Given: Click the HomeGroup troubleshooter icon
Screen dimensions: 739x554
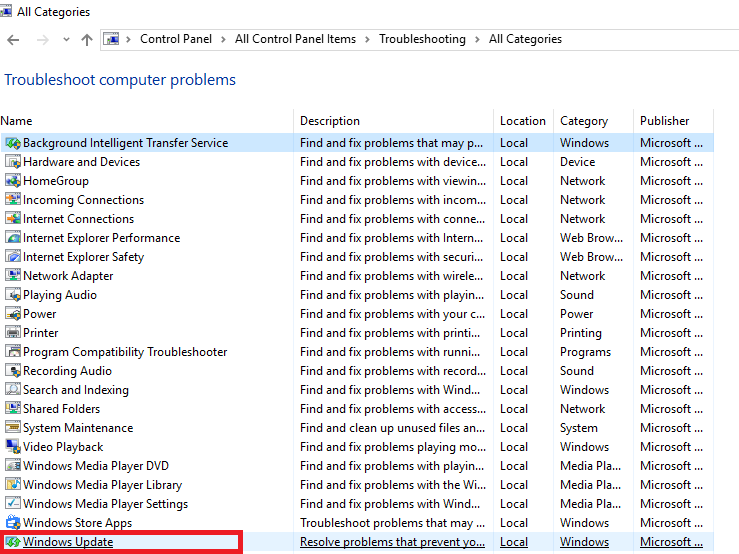Looking at the screenshot, I should click(x=13, y=181).
